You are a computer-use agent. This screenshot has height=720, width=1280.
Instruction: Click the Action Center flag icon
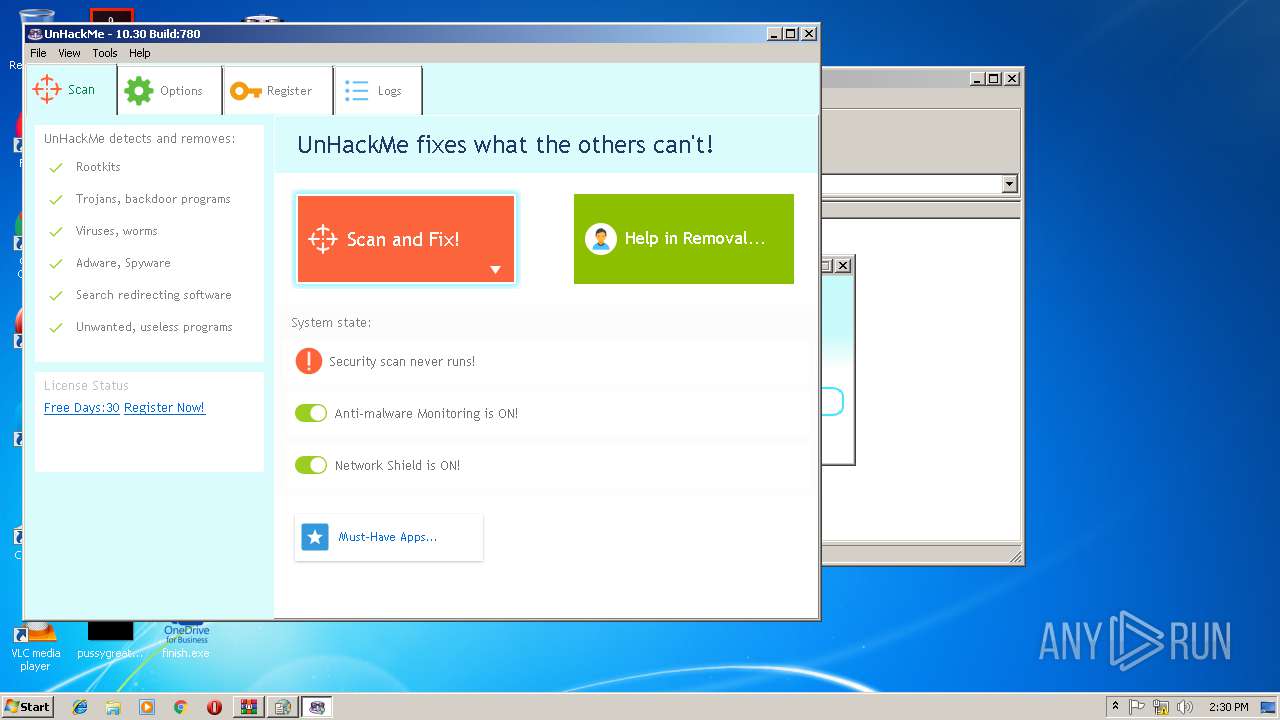coord(1137,707)
